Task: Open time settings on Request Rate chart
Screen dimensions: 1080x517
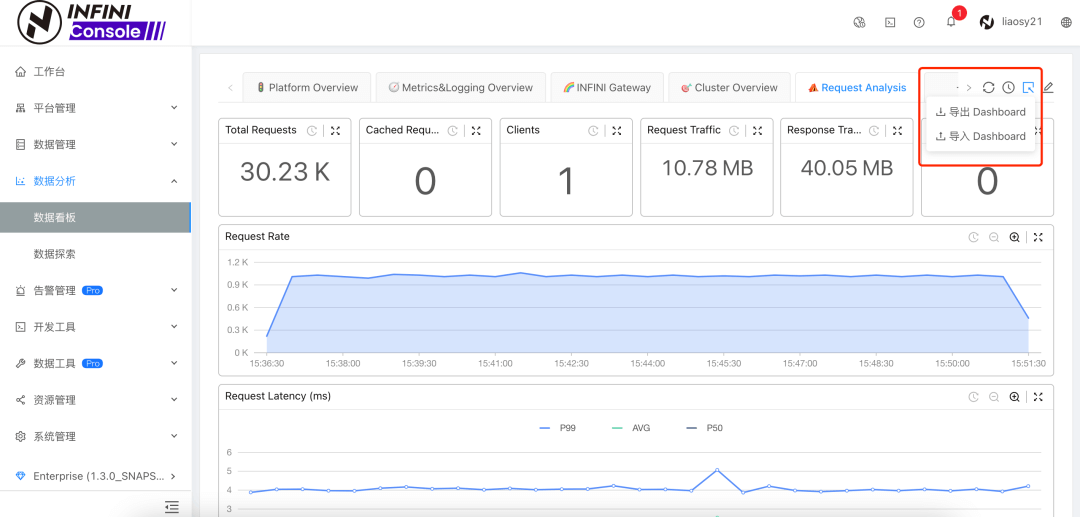Action: click(x=973, y=237)
